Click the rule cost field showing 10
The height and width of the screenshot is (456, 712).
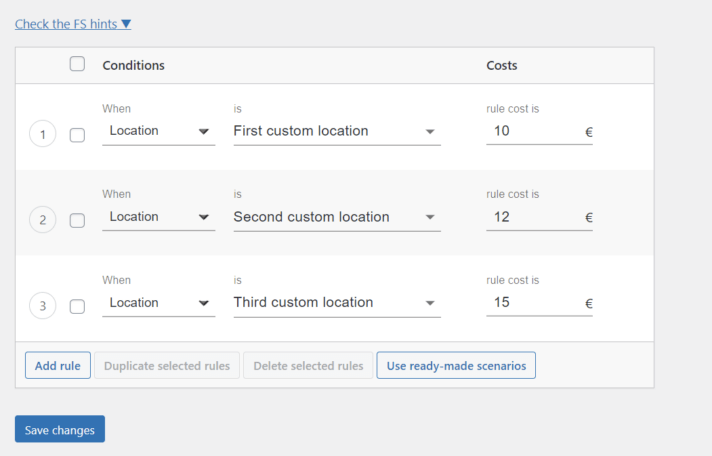pos(530,131)
